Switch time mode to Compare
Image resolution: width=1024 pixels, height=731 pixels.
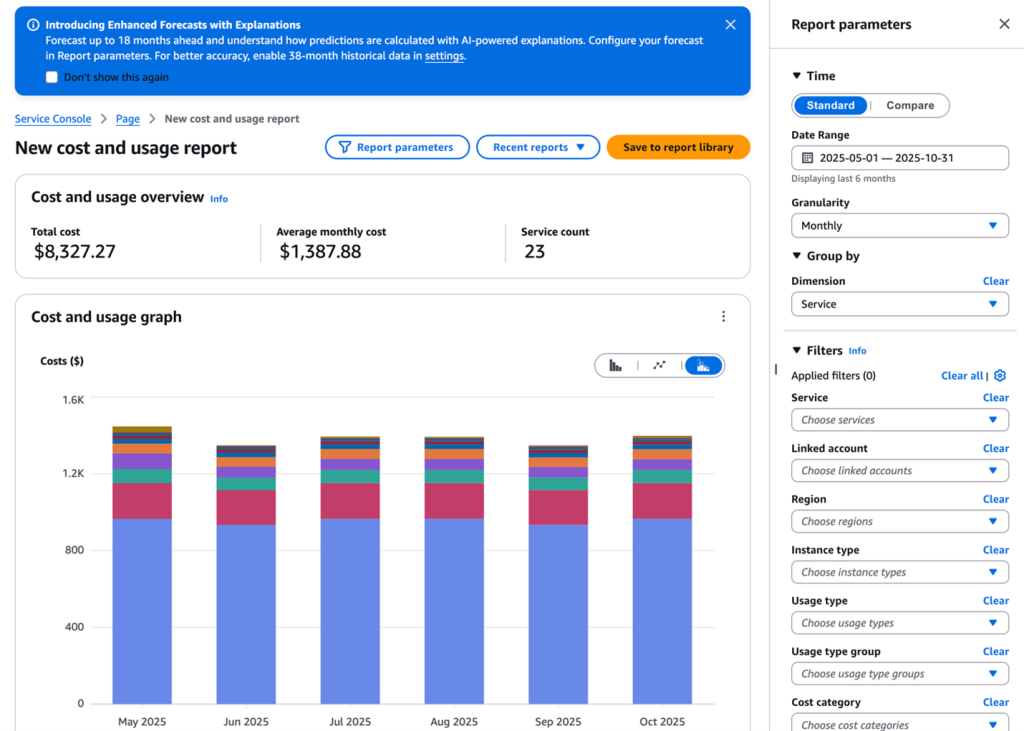[910, 105]
